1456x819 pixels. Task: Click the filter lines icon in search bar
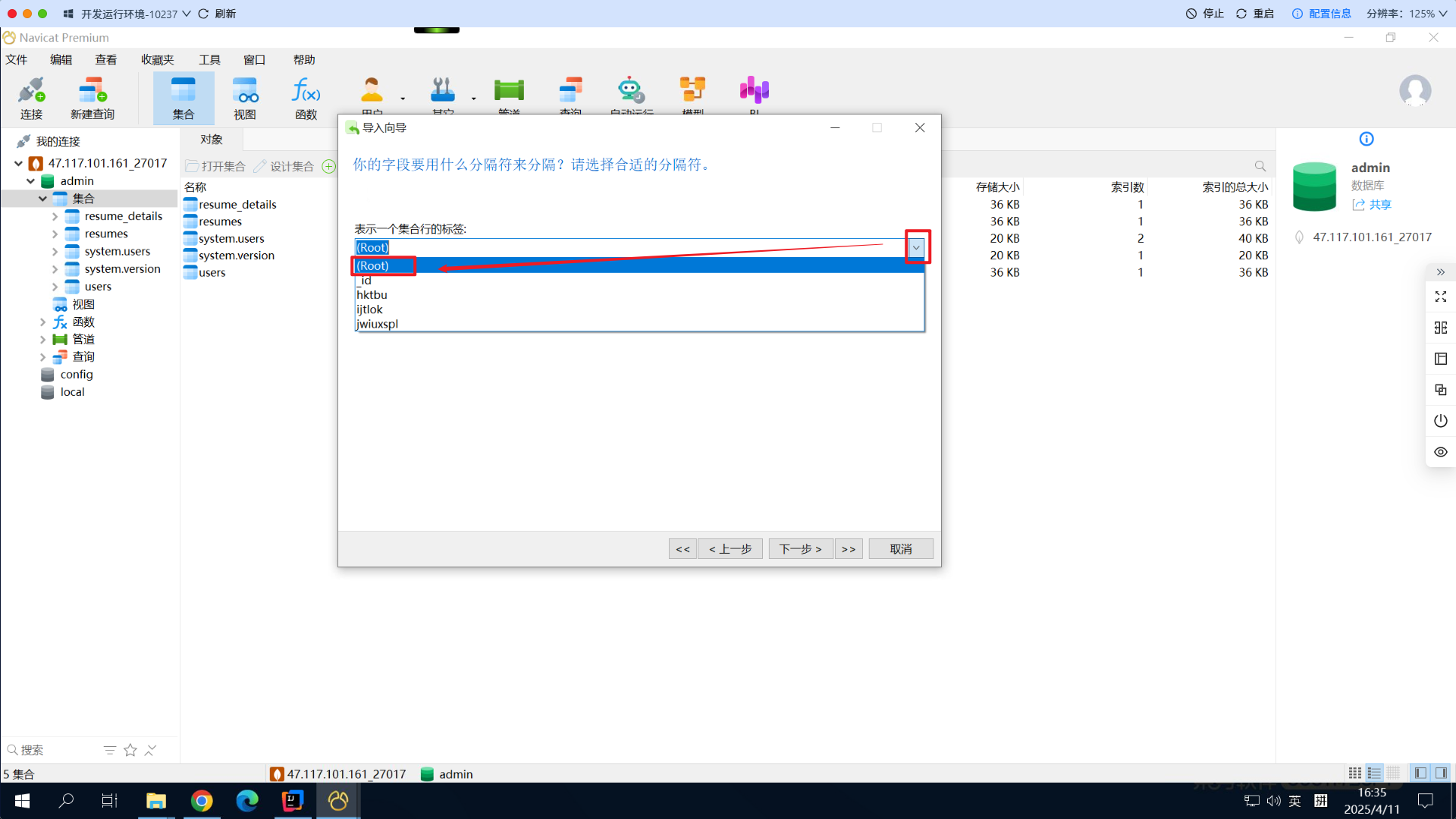pos(110,750)
